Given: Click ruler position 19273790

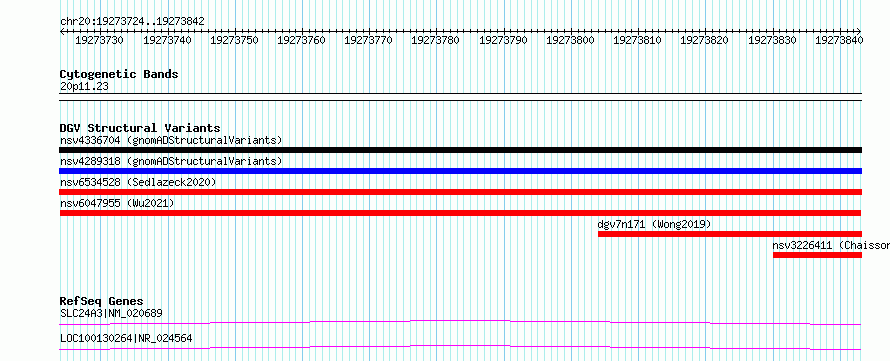Looking at the screenshot, I should point(503,40).
